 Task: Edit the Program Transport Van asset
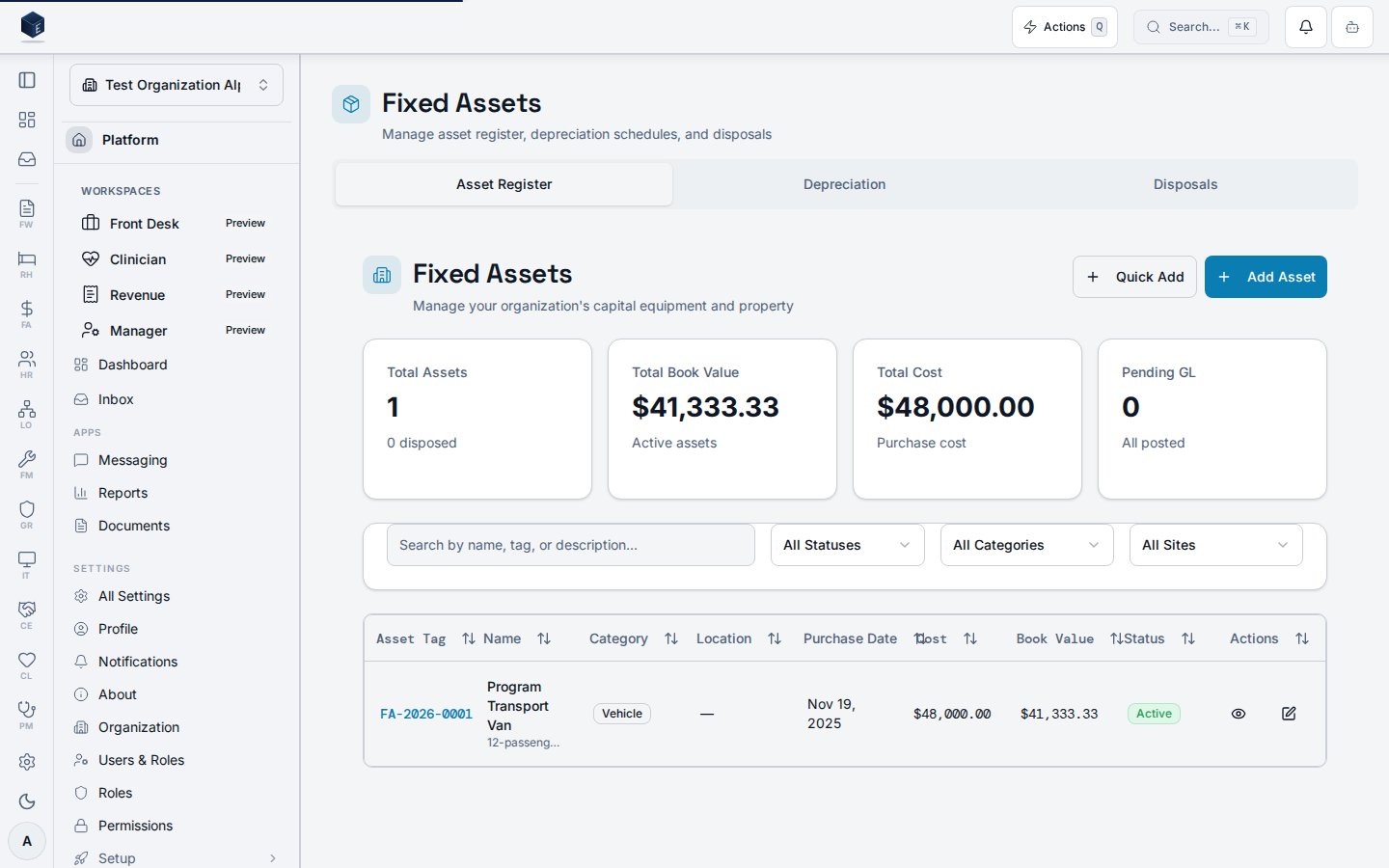1289,714
